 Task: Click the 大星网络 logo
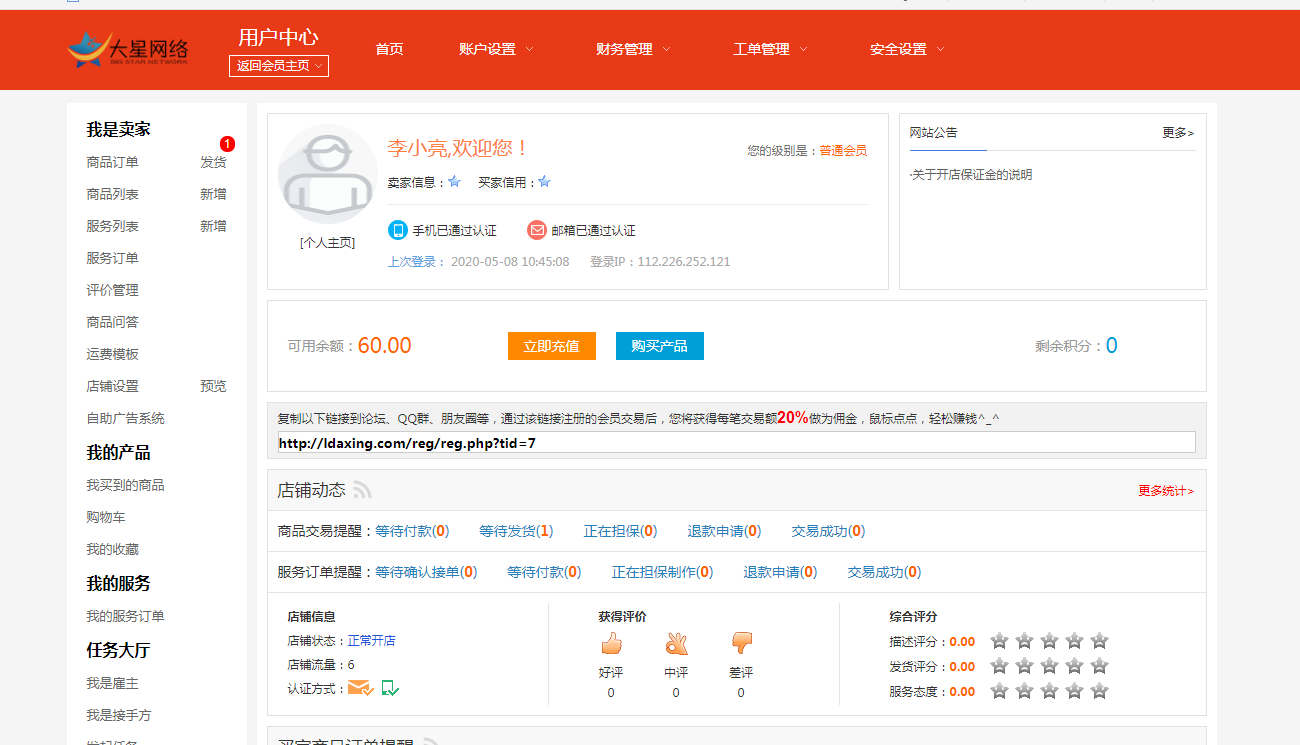coord(128,50)
